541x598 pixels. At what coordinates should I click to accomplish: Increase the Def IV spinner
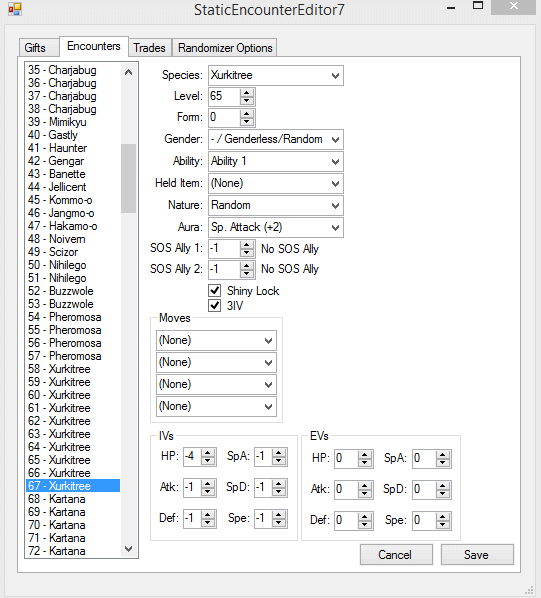[x=208, y=515]
